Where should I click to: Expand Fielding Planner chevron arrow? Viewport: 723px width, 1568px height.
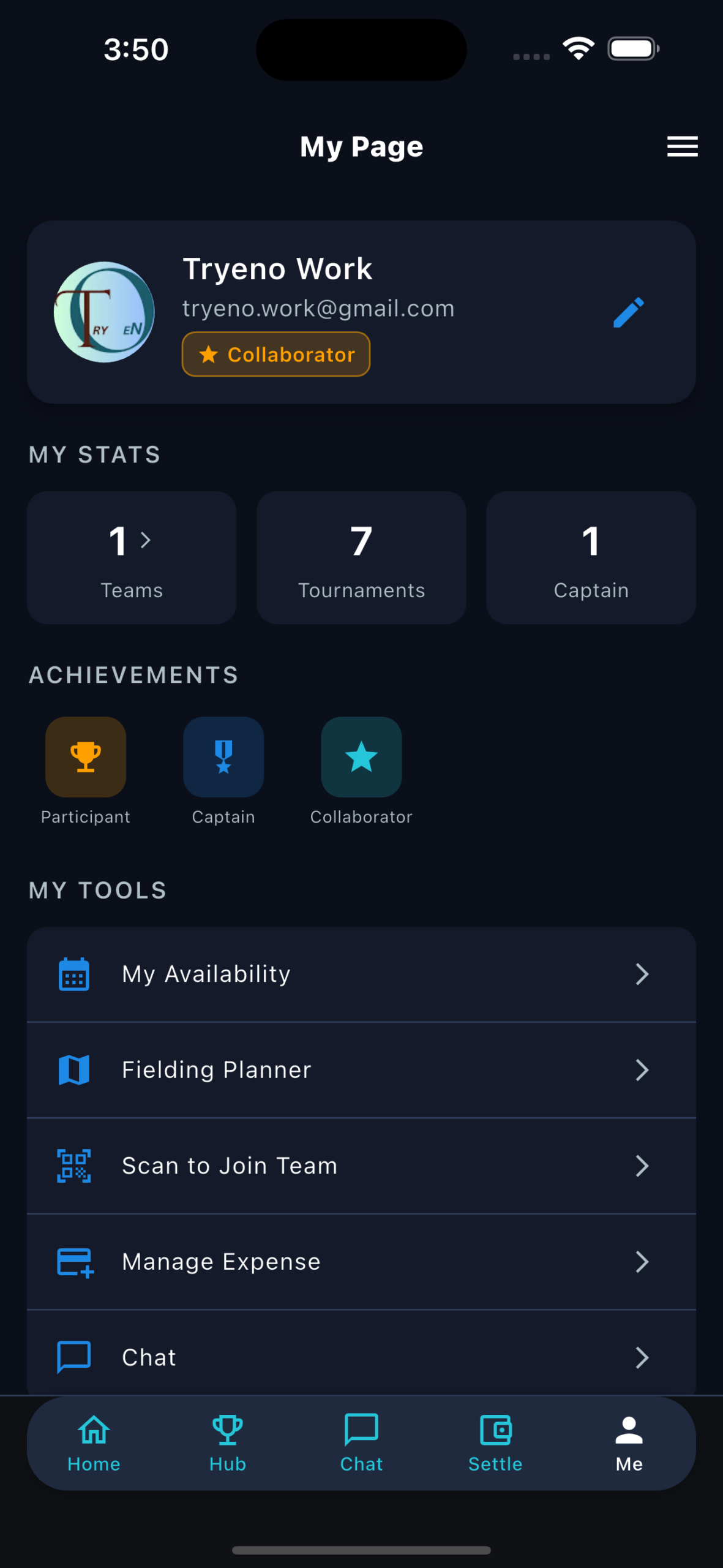tap(642, 1070)
